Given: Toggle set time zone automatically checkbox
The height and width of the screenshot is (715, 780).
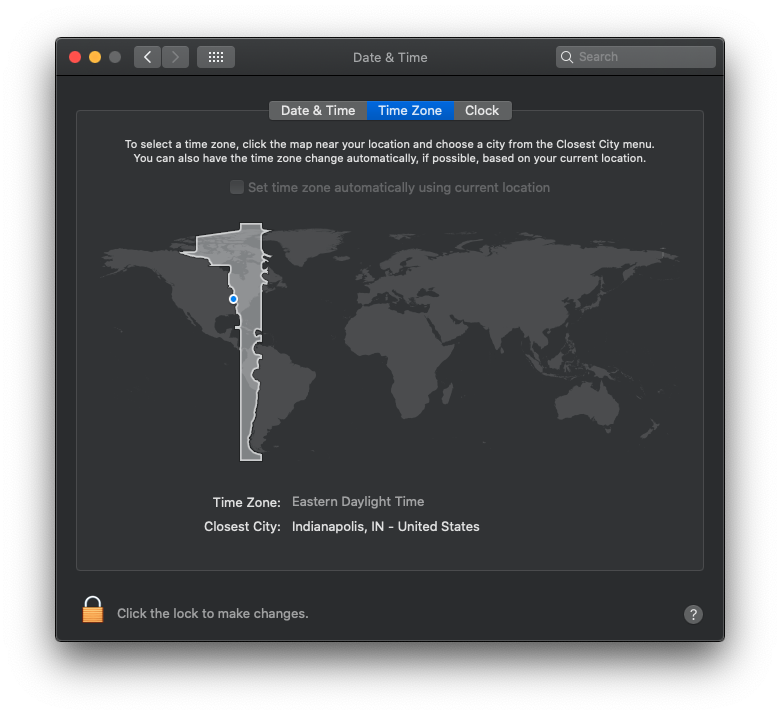Looking at the screenshot, I should click(x=237, y=187).
